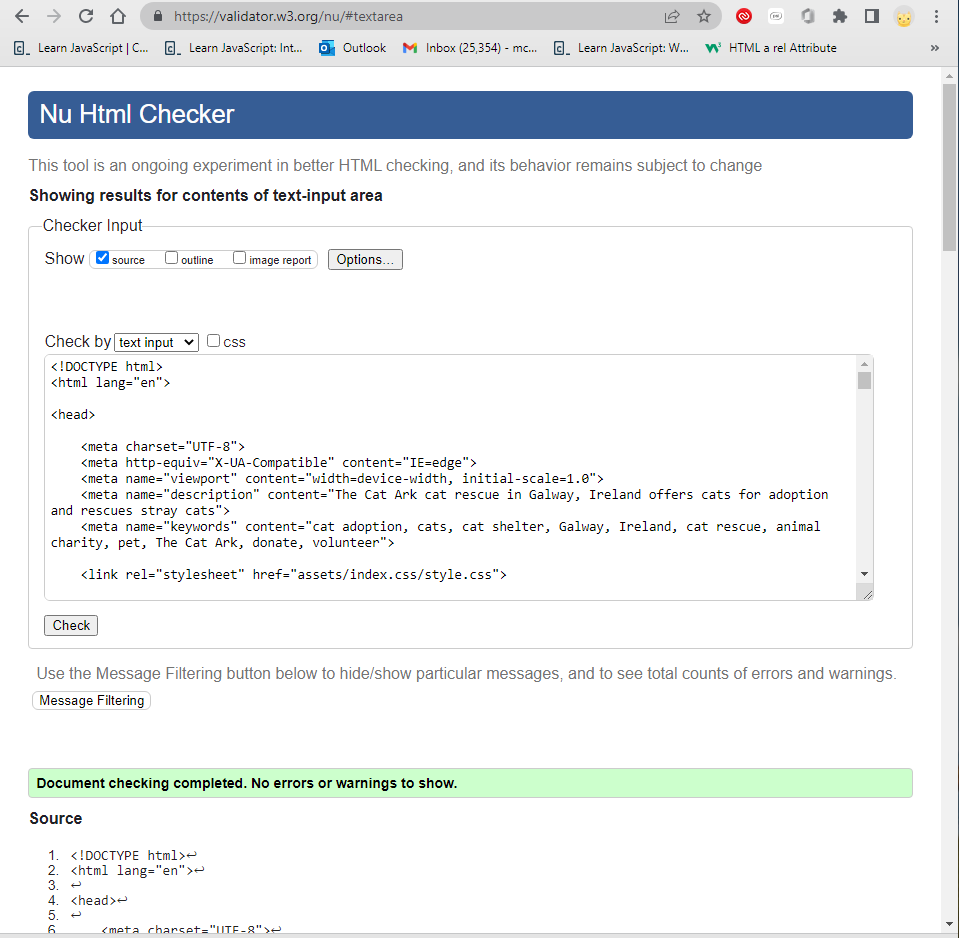Open the Message Filtering button
This screenshot has height=938, width=959.
(x=92, y=700)
